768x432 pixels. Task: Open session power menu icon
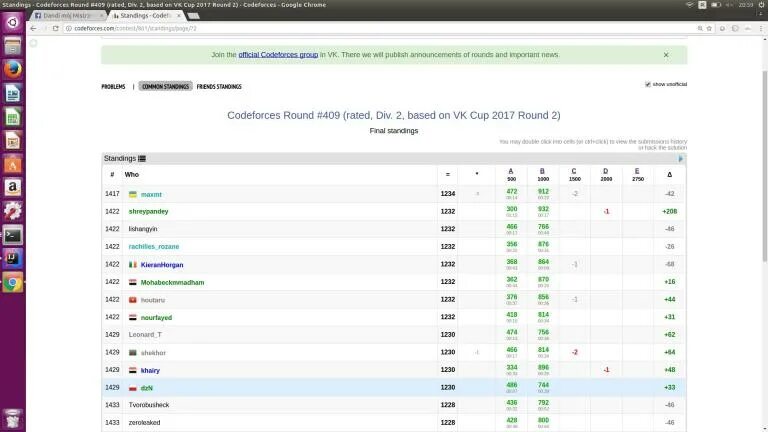[x=762, y=4]
